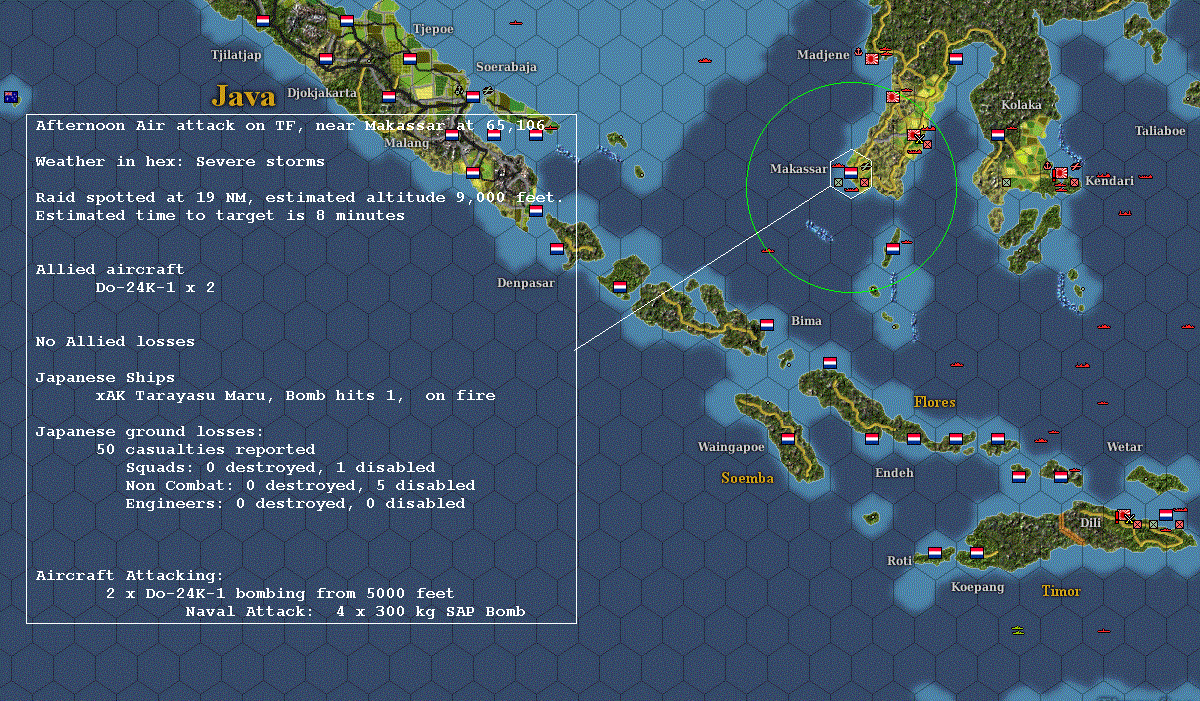
Task: Select the Dutch flag base east of Madjene
Action: point(956,58)
